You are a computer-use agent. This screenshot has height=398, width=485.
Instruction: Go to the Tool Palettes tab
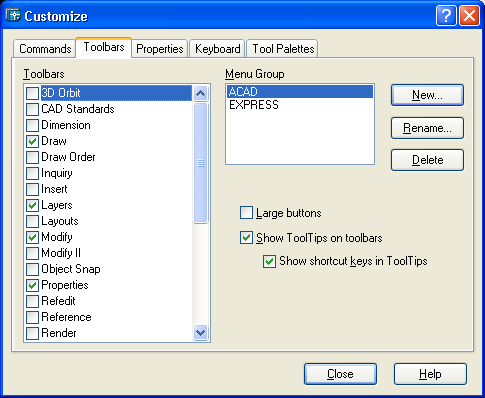click(283, 49)
